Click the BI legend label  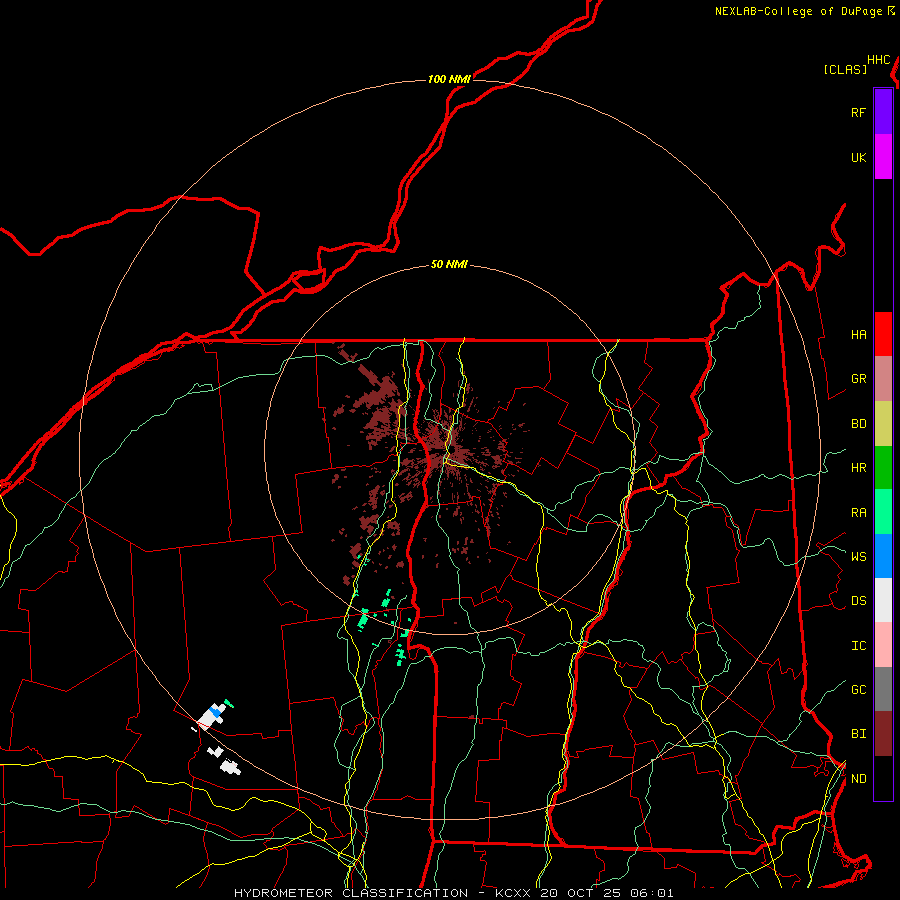tap(858, 734)
